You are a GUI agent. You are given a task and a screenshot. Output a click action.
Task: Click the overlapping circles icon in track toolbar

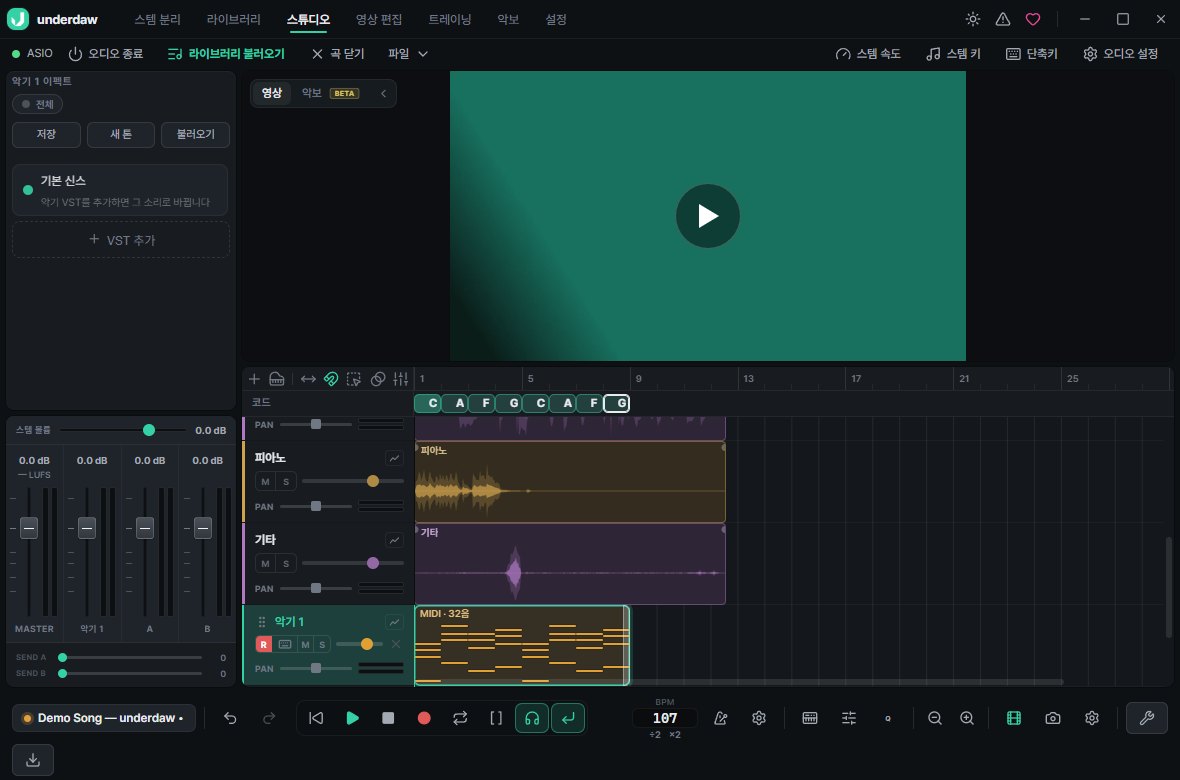[378, 379]
